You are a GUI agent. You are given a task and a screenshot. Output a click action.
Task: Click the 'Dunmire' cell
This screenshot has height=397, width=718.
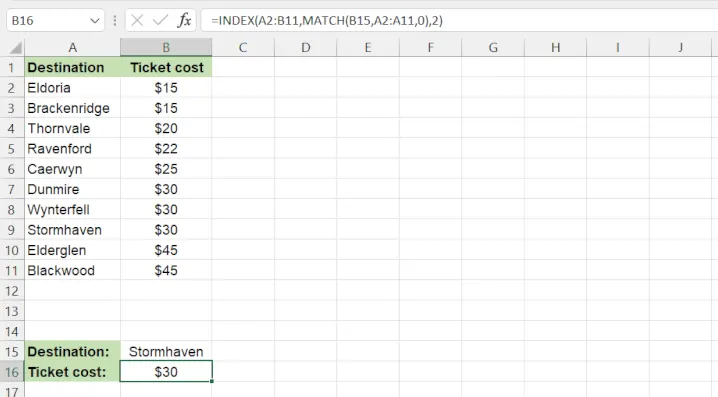[72, 190]
